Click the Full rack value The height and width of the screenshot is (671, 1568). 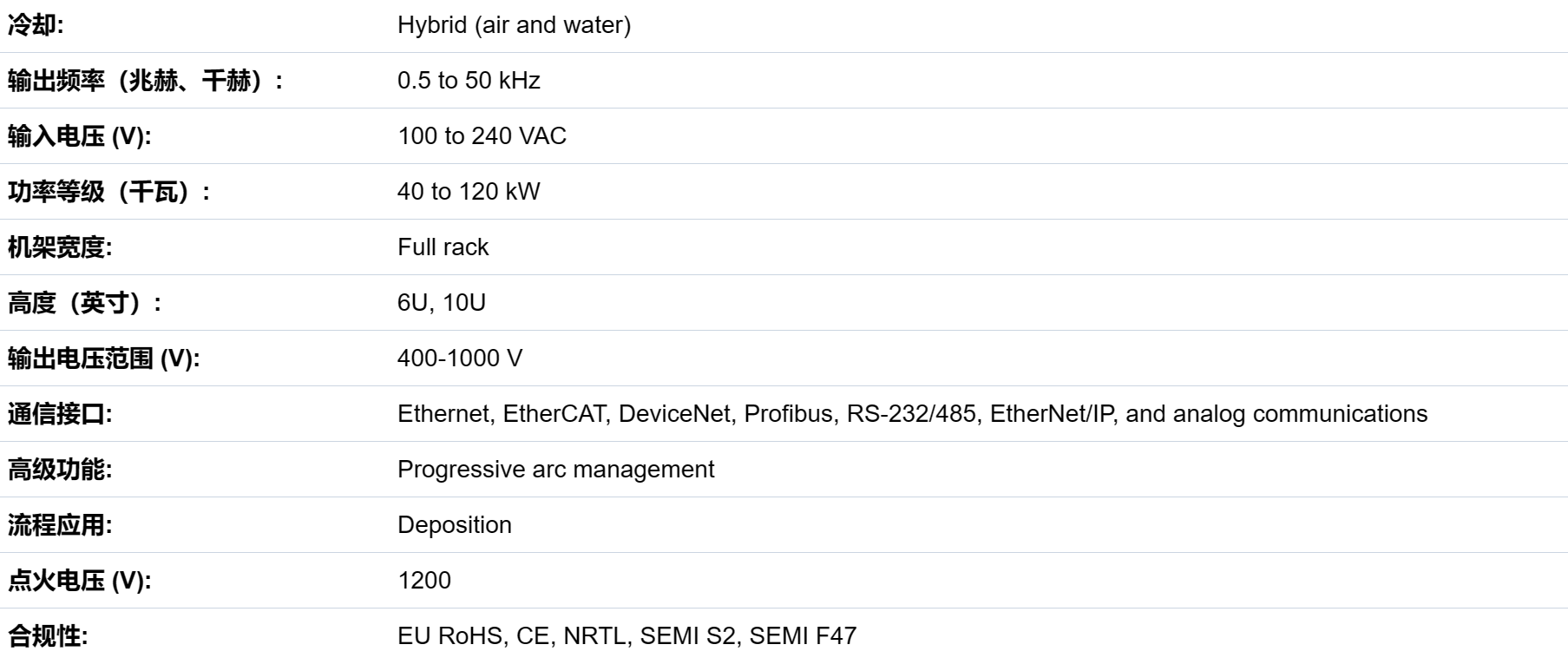pyautogui.click(x=443, y=247)
